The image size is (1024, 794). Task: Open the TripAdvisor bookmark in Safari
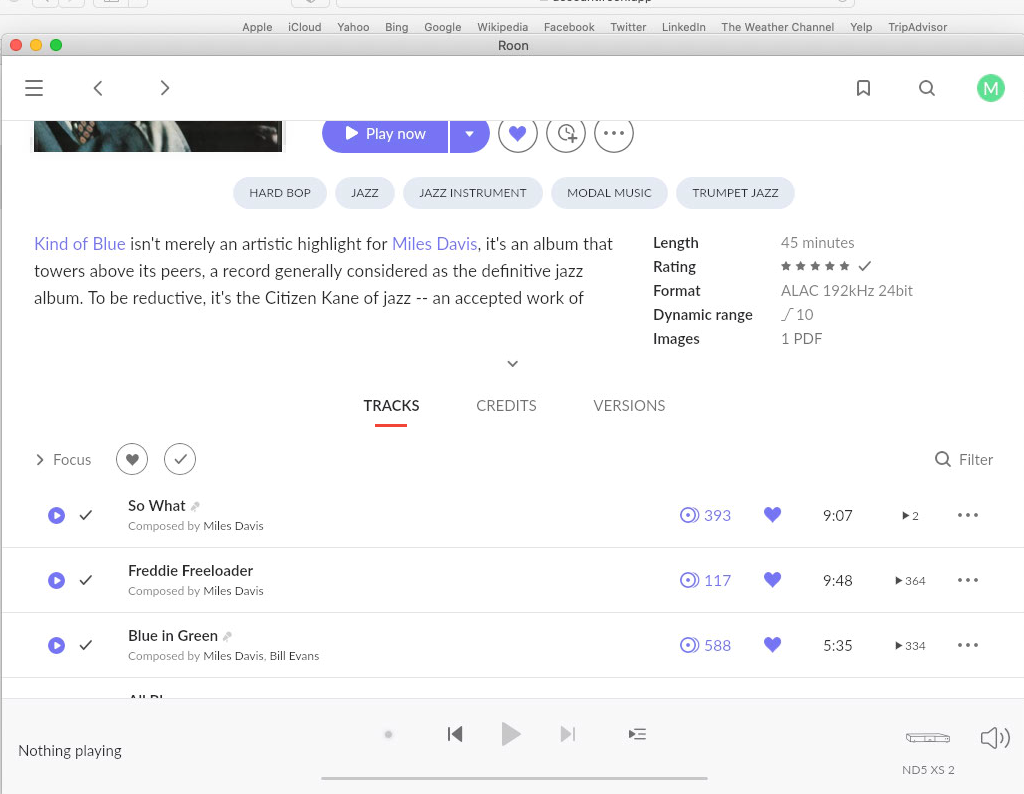(918, 27)
